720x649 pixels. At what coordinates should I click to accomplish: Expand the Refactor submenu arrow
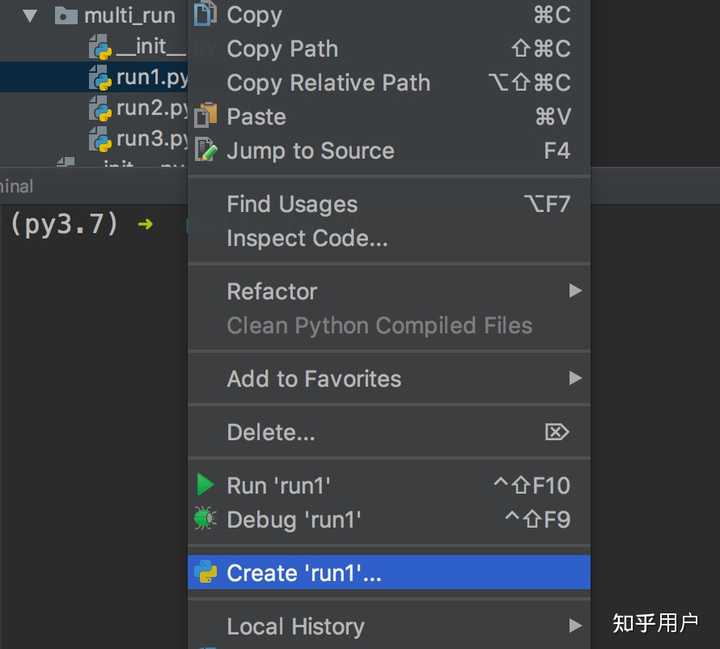coord(575,291)
